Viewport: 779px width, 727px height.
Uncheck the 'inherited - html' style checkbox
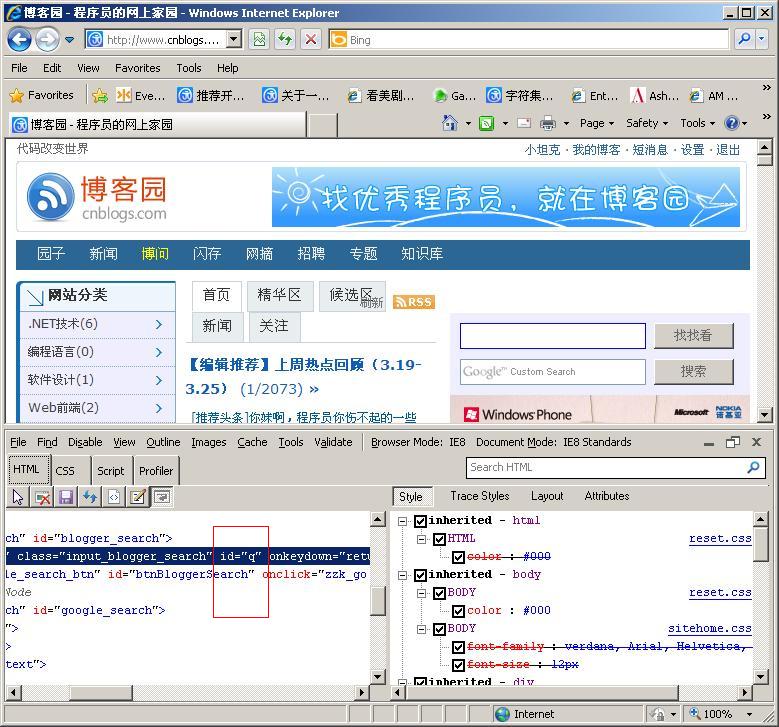(x=421, y=521)
